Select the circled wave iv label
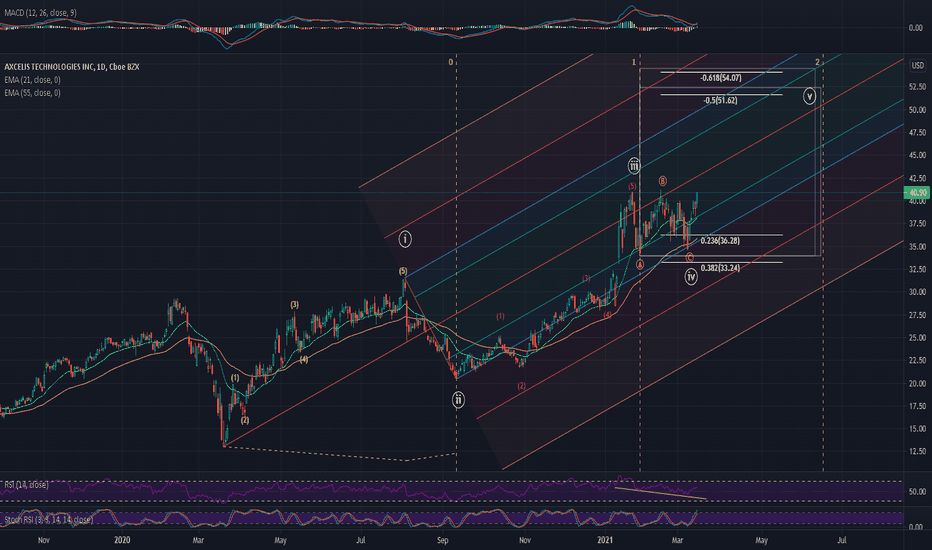The image size is (932, 550). pos(691,276)
